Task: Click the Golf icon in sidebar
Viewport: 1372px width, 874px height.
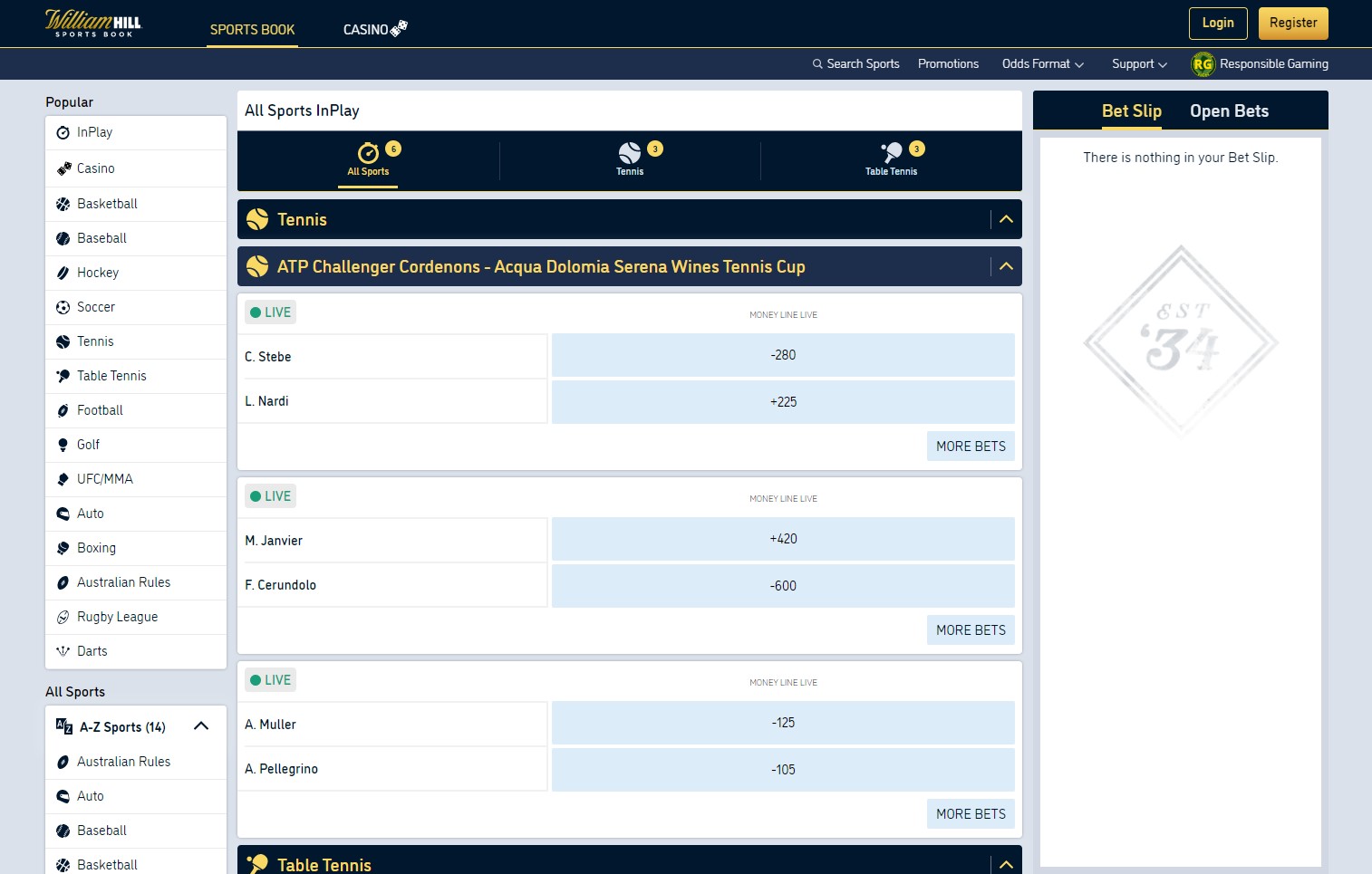Action: tap(63, 446)
